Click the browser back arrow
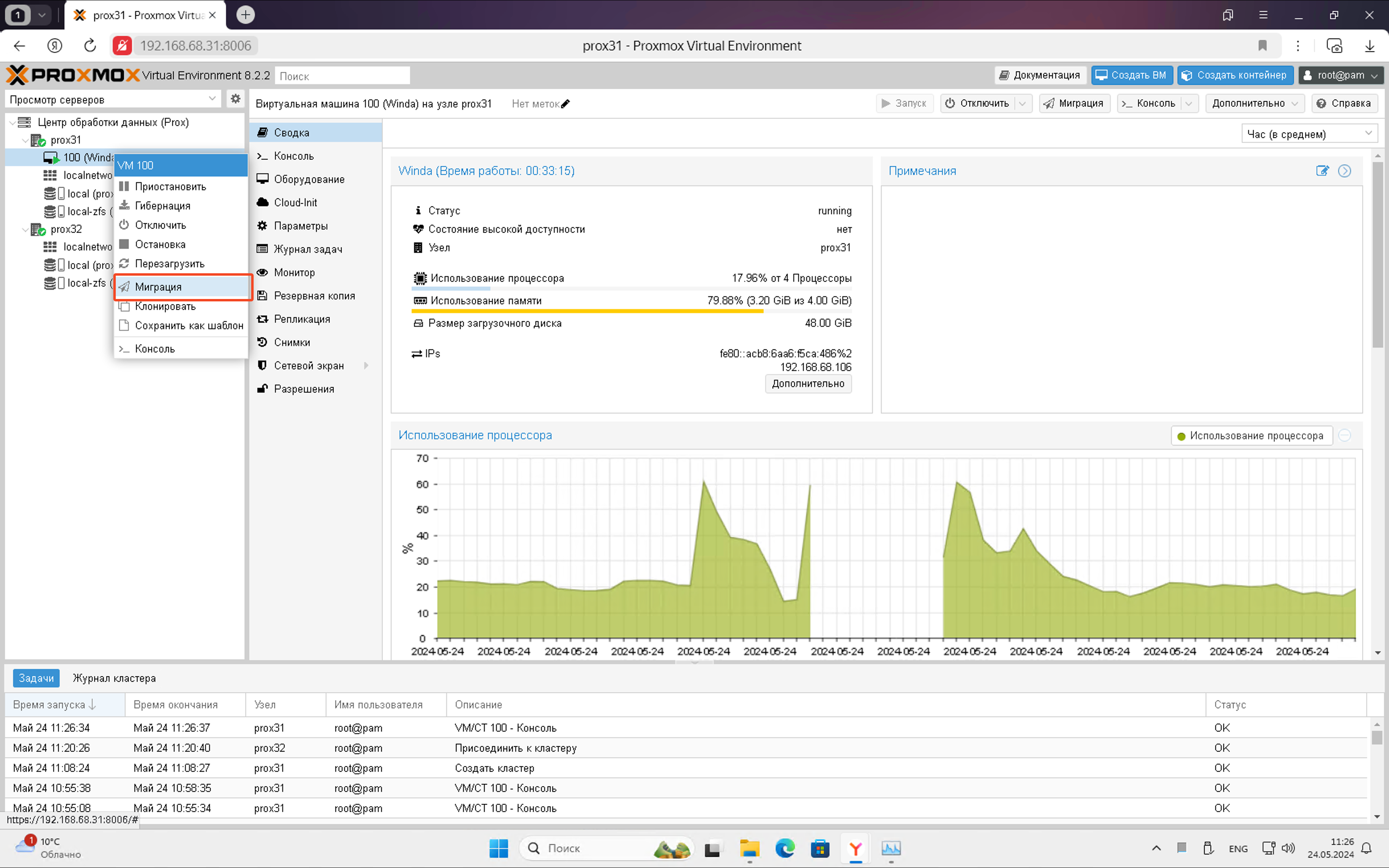The image size is (1389, 868). point(20,46)
